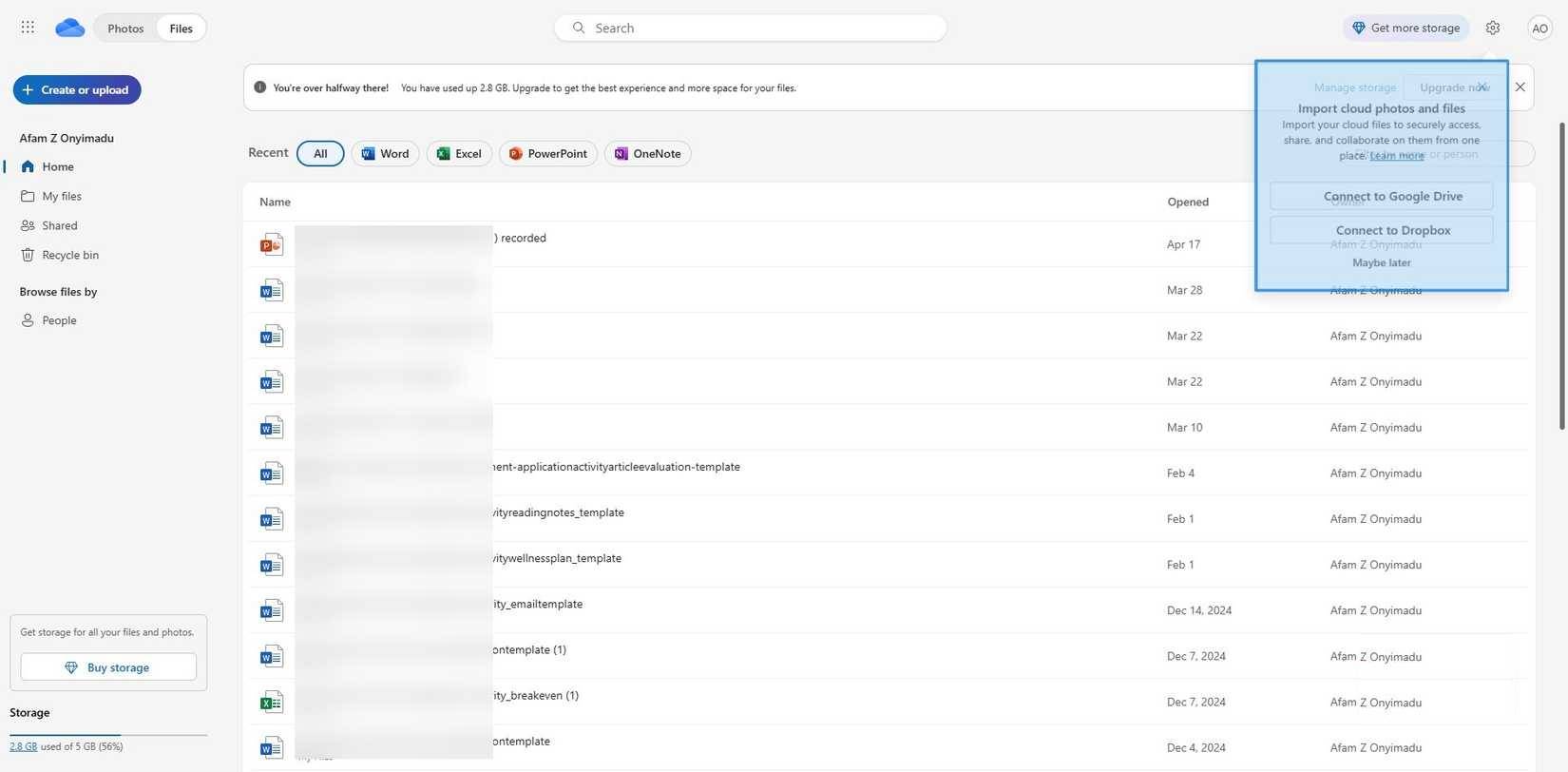Open the Shared files view
Image resolution: width=1568 pixels, height=772 pixels.
point(59,225)
